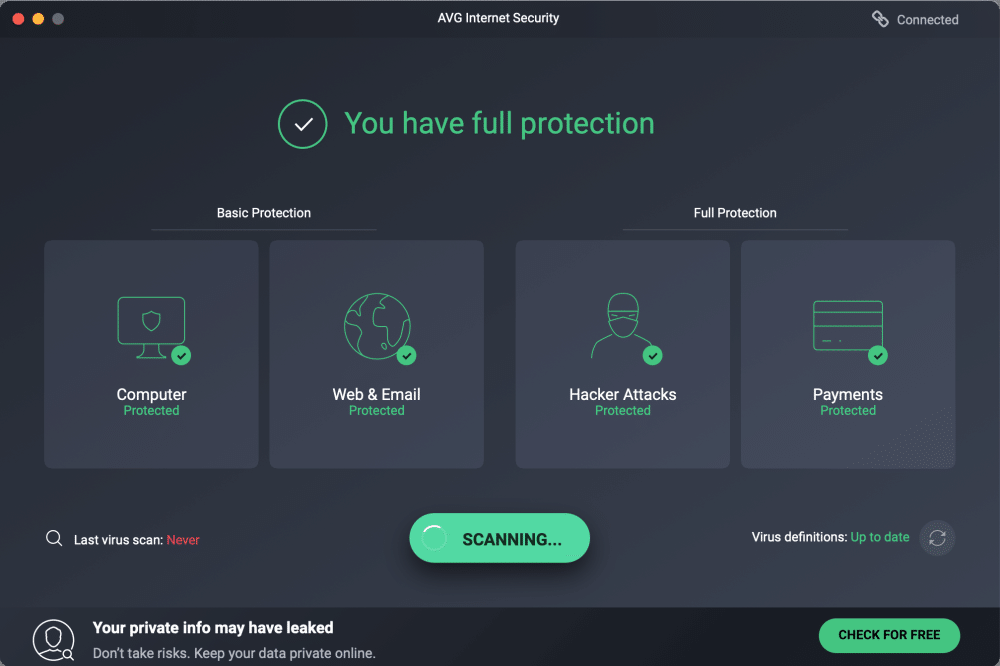Select the Full Protection section heading
This screenshot has width=1000, height=666.
(x=735, y=213)
